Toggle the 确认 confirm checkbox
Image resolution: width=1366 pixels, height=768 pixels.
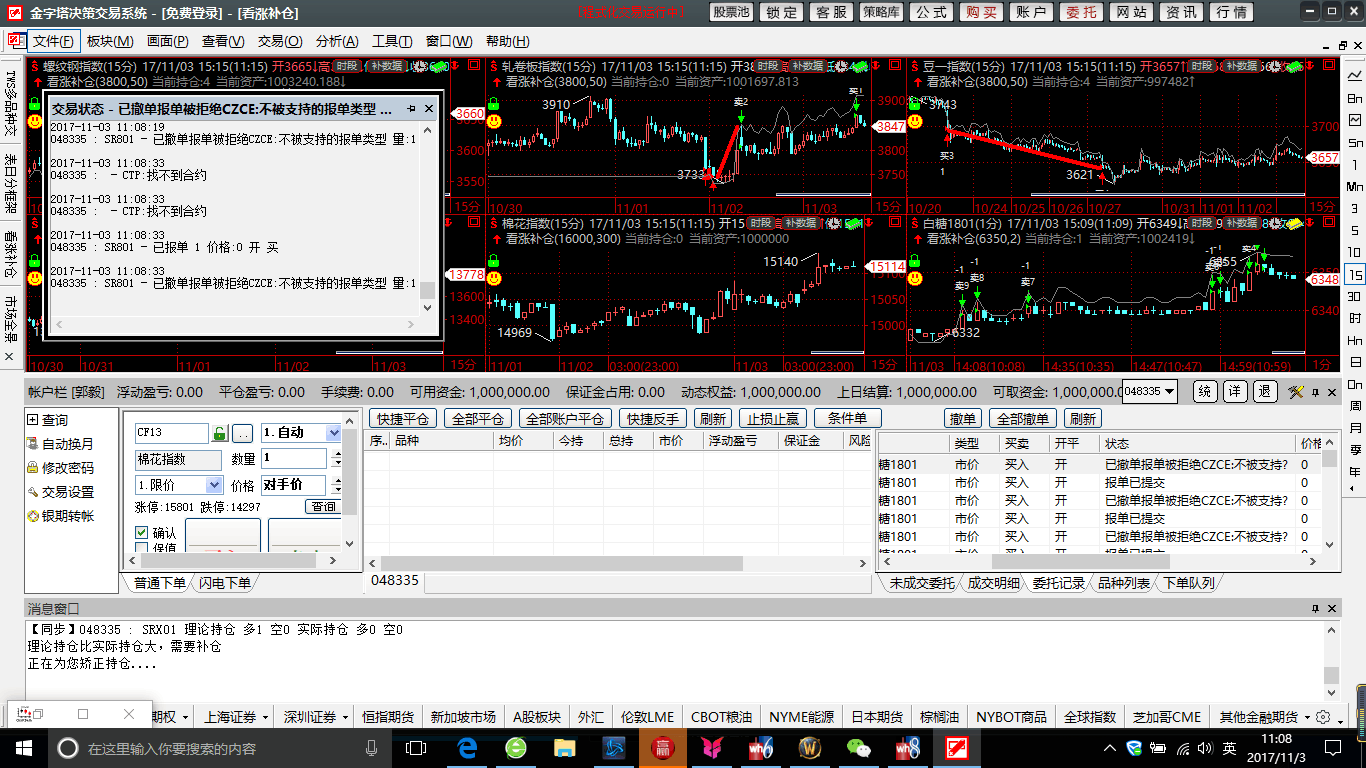pyautogui.click(x=142, y=533)
